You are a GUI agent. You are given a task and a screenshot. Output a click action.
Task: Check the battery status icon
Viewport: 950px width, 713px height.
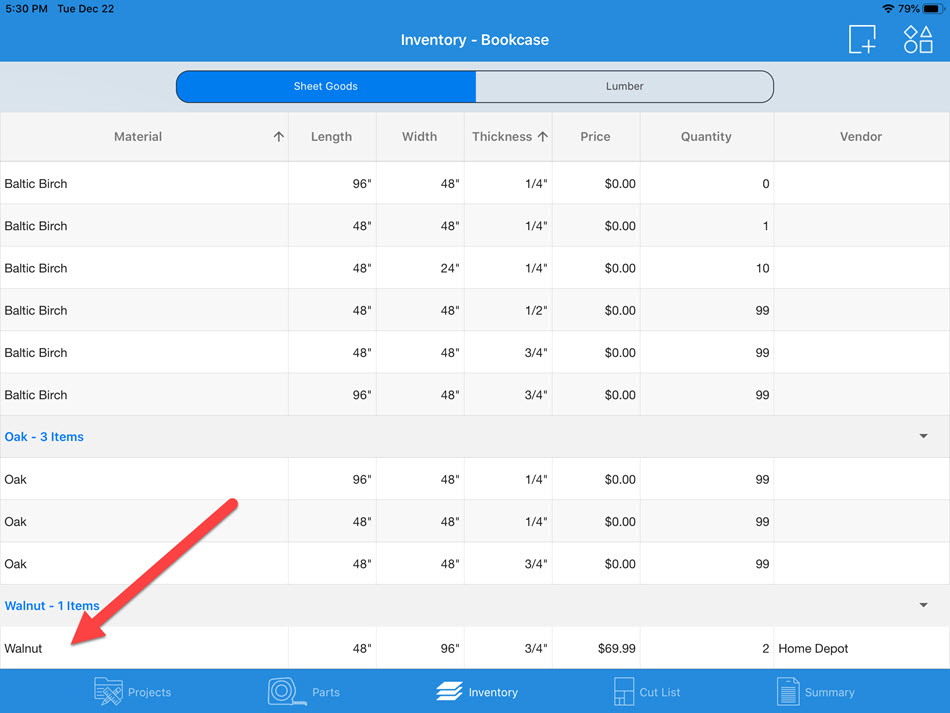(x=934, y=8)
